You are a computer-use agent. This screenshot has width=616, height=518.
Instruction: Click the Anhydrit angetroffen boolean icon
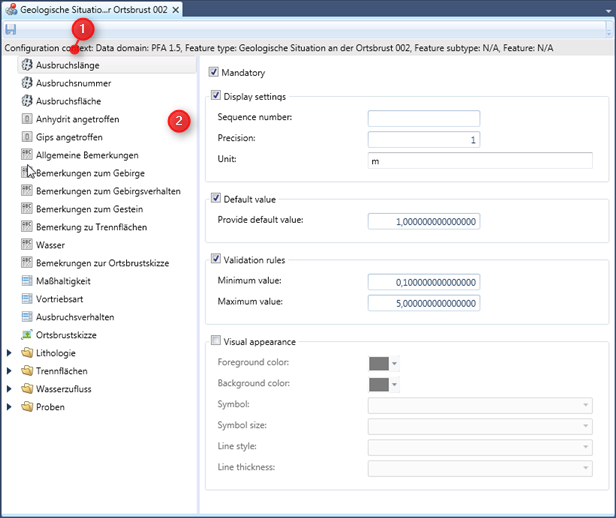[x=28, y=119]
